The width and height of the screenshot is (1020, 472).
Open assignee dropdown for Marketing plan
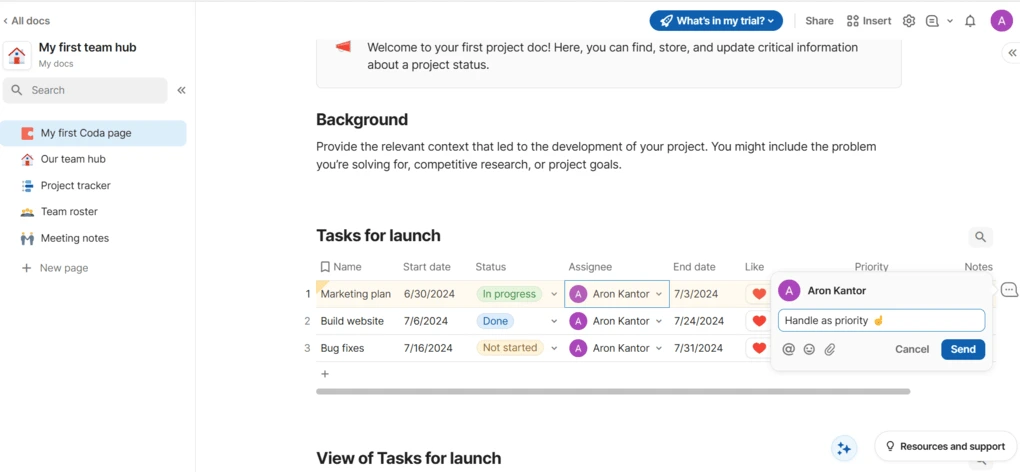658,294
